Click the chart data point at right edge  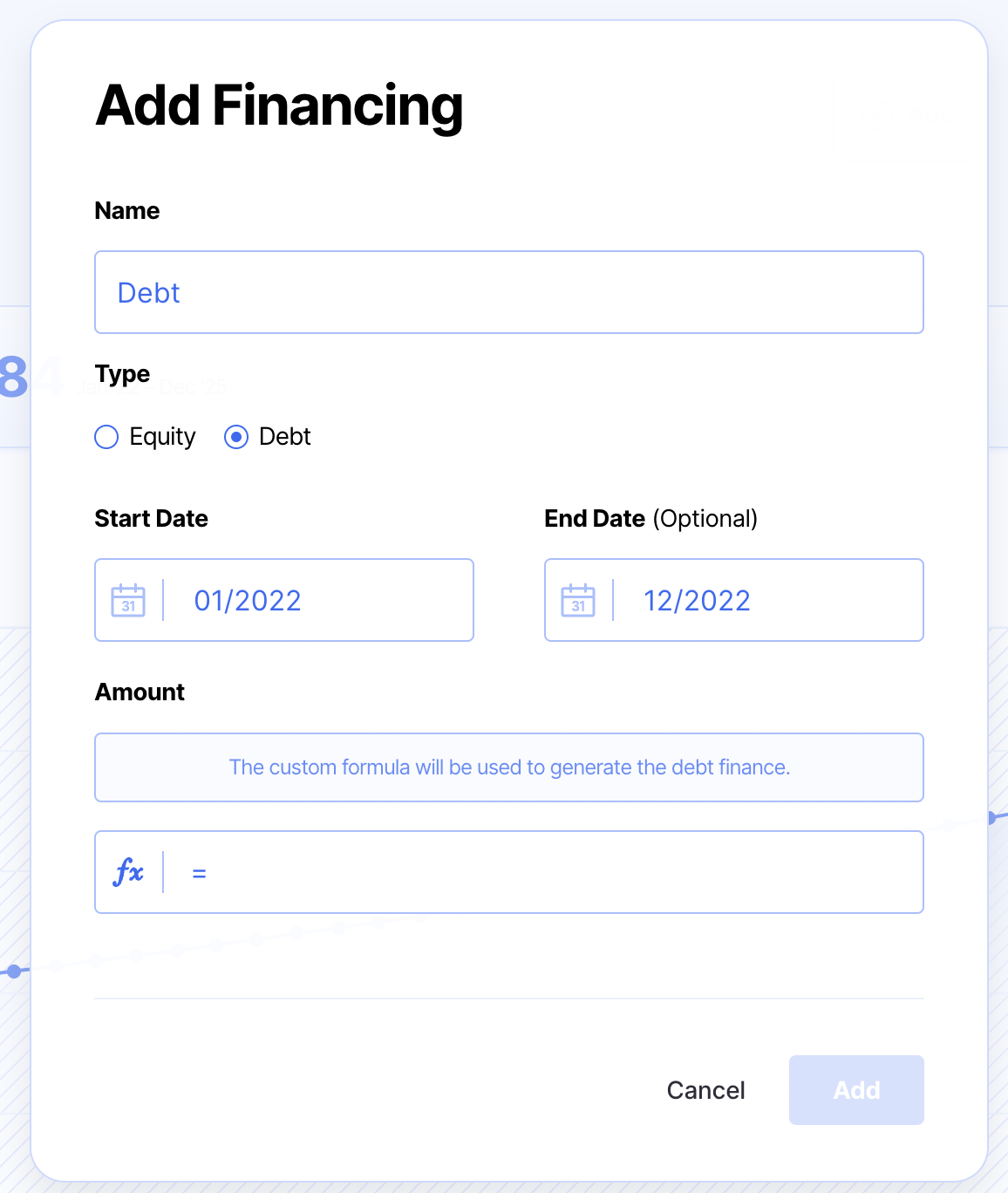(991, 818)
